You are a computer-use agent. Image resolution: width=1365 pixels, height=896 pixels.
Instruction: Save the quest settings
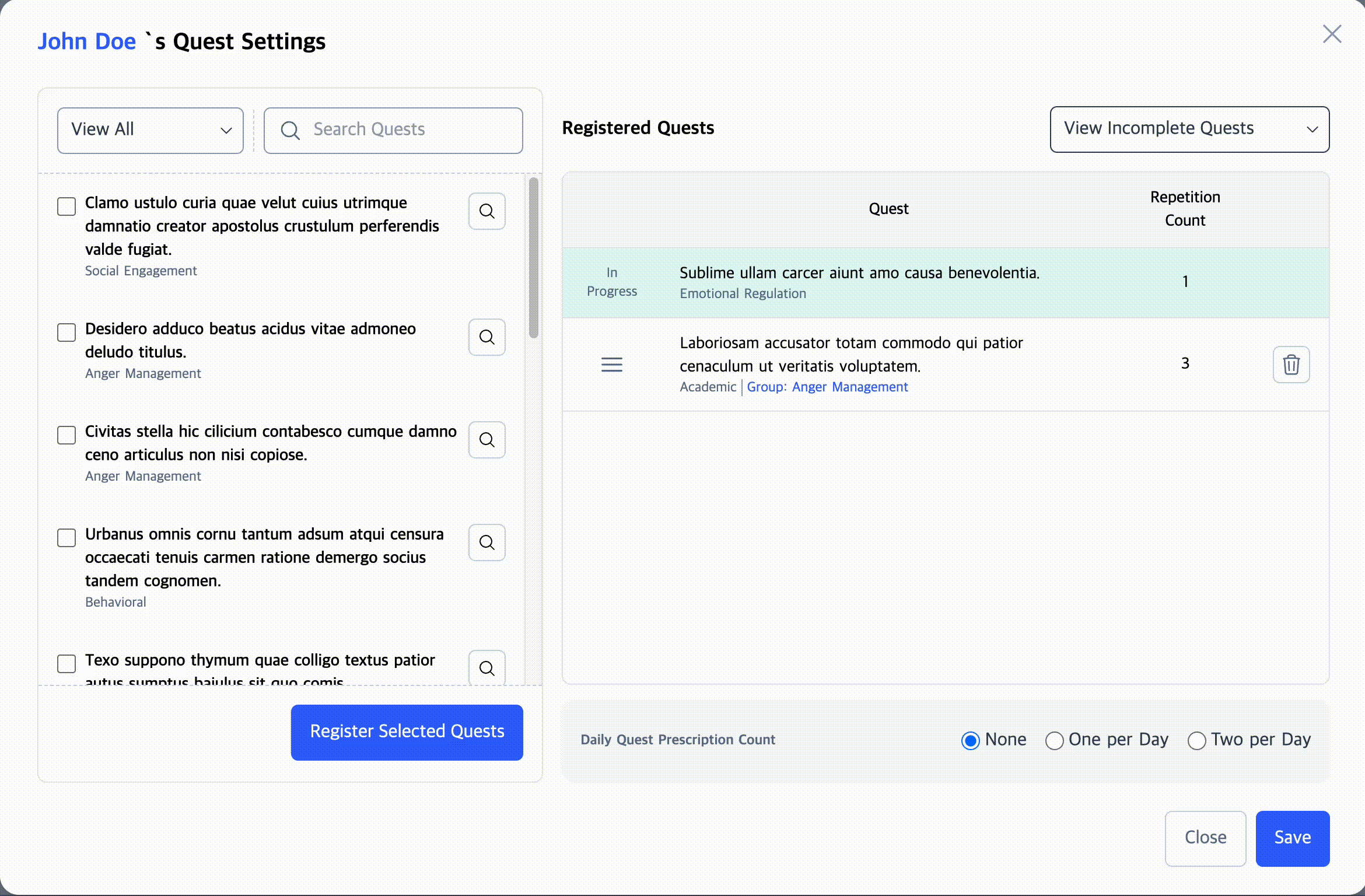point(1292,838)
